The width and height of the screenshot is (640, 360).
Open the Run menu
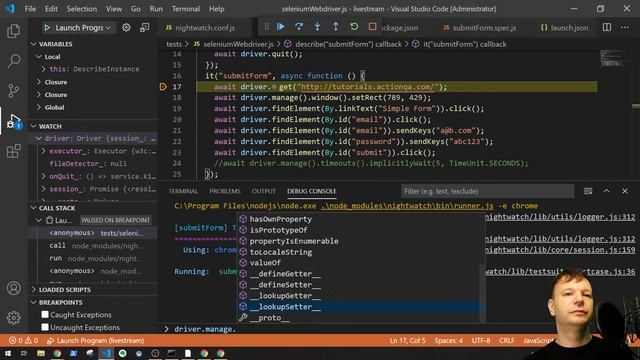(x=156, y=9)
